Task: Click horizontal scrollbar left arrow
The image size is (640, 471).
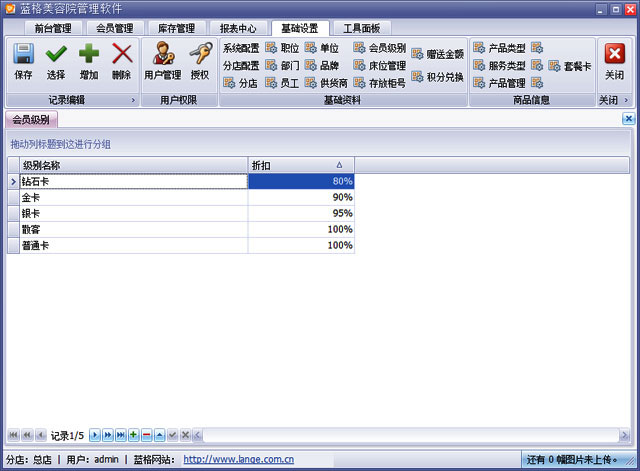Action: (198, 435)
